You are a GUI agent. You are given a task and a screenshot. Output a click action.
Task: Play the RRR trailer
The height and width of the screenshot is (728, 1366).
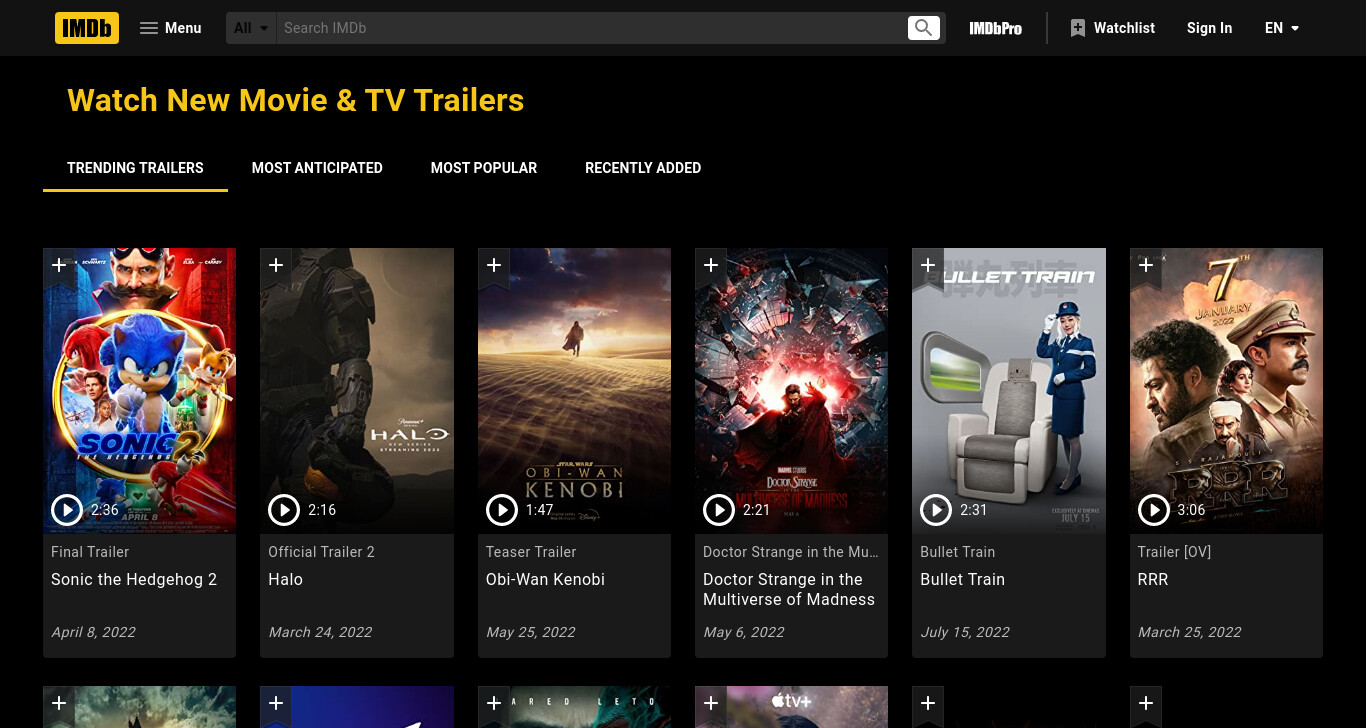point(1154,510)
